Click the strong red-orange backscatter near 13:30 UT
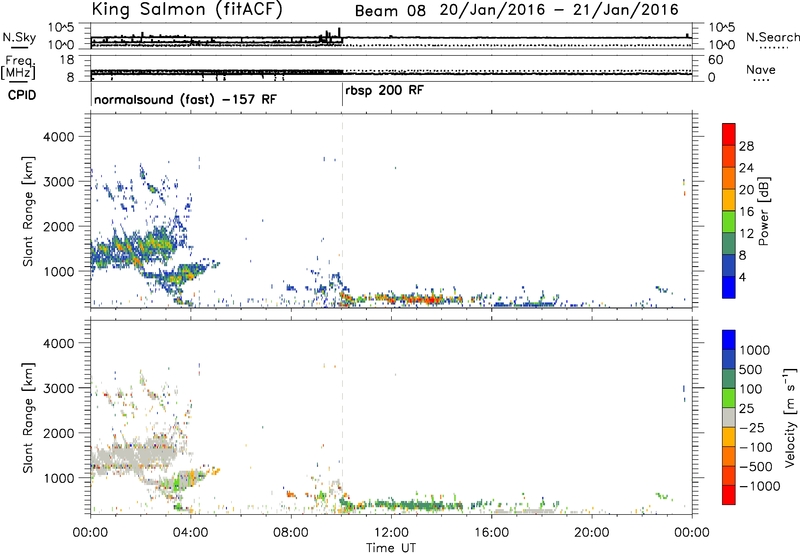Screen dimensions: 800x554 pos(428,299)
